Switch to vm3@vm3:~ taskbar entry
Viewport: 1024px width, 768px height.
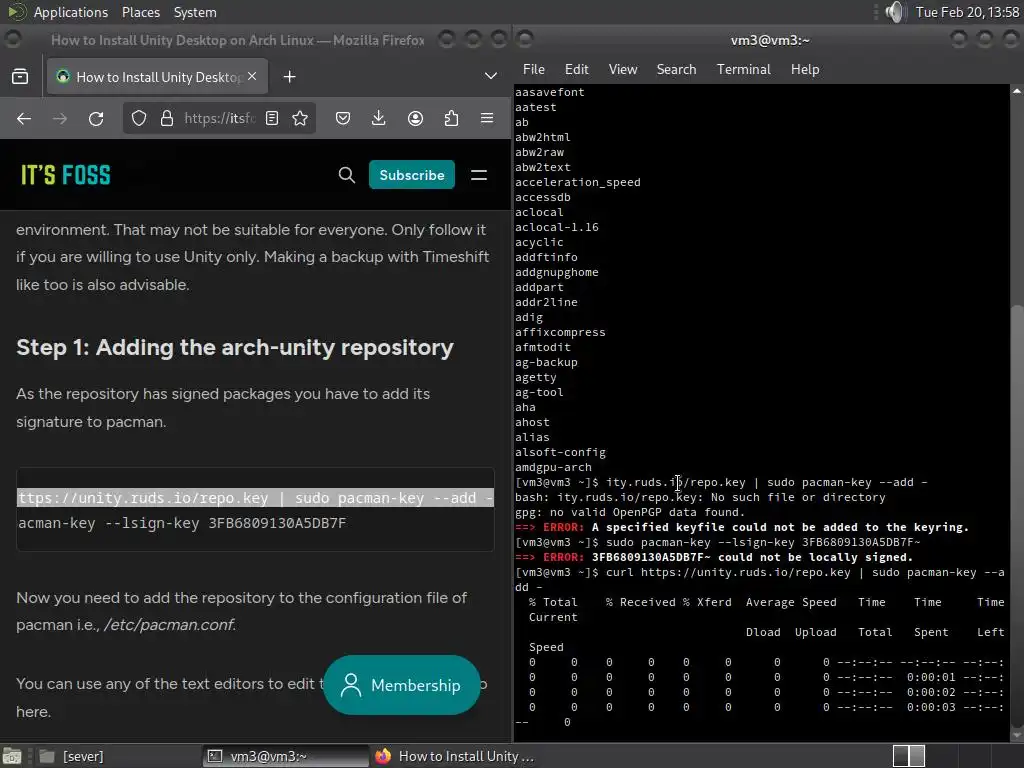(x=286, y=756)
